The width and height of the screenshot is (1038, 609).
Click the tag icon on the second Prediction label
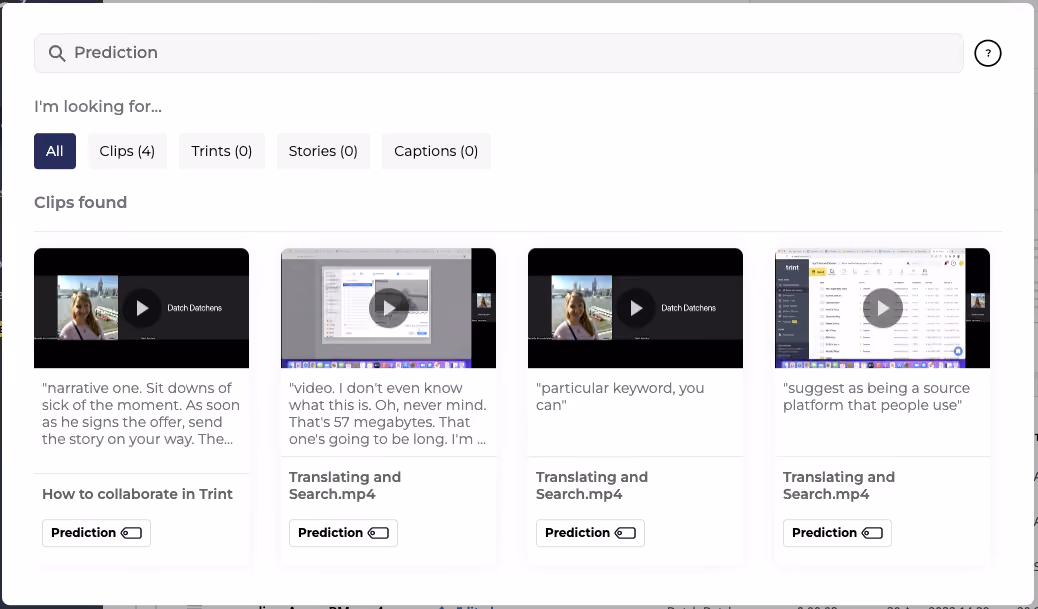point(378,533)
